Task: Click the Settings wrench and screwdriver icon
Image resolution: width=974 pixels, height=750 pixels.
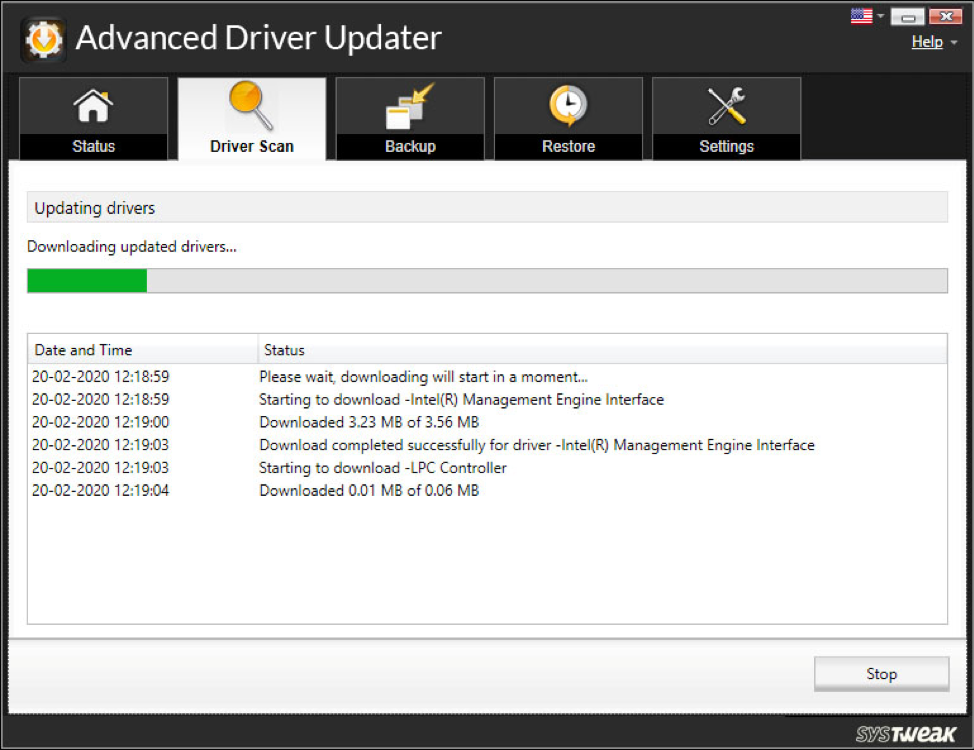Action: pos(726,106)
